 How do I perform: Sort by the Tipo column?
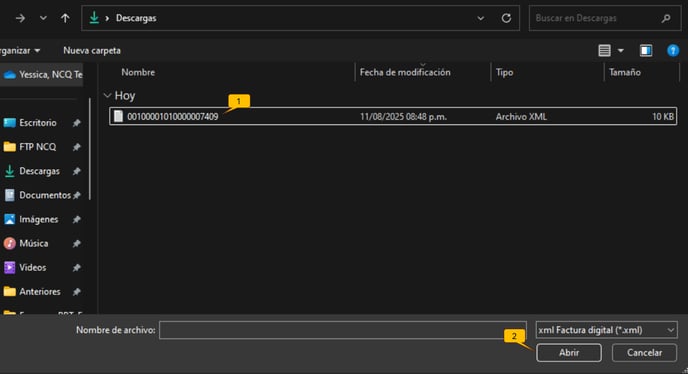(x=504, y=72)
